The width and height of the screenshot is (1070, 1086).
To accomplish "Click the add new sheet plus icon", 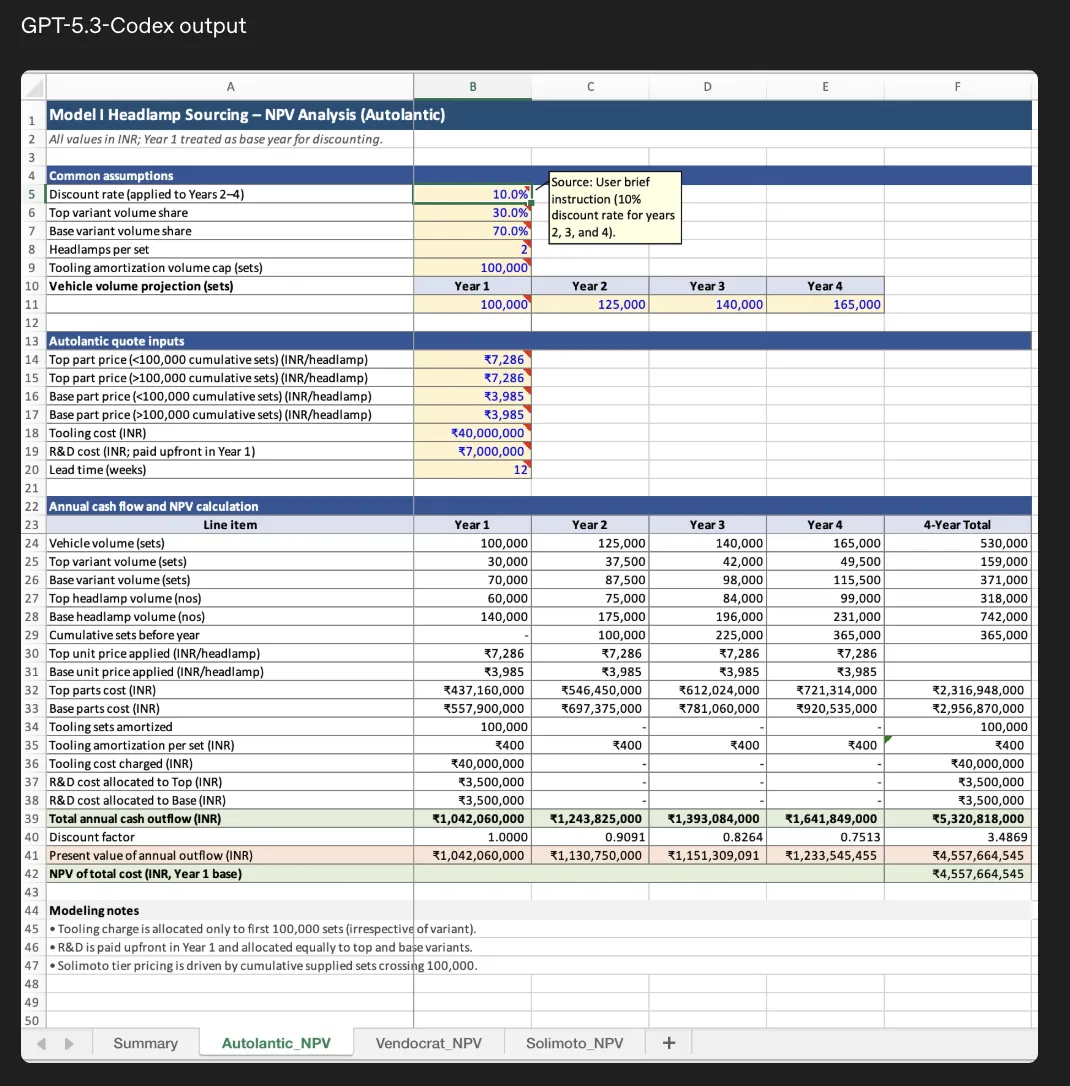I will click(669, 1043).
